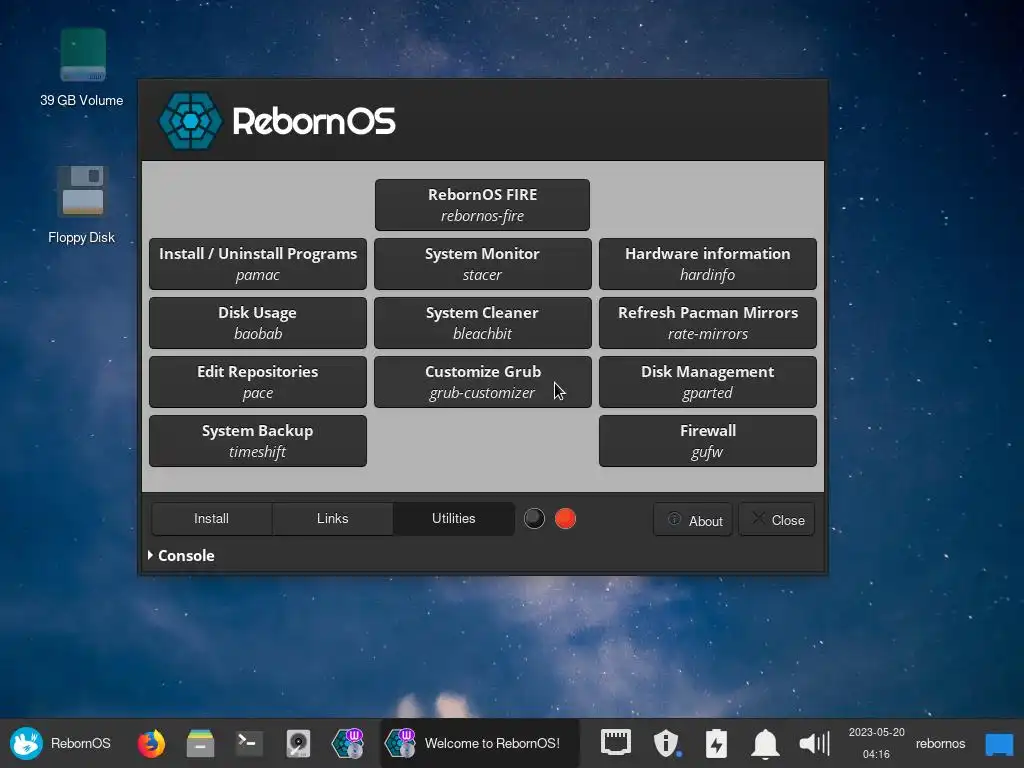Open the clock showing 2023-05-20

click(876, 743)
